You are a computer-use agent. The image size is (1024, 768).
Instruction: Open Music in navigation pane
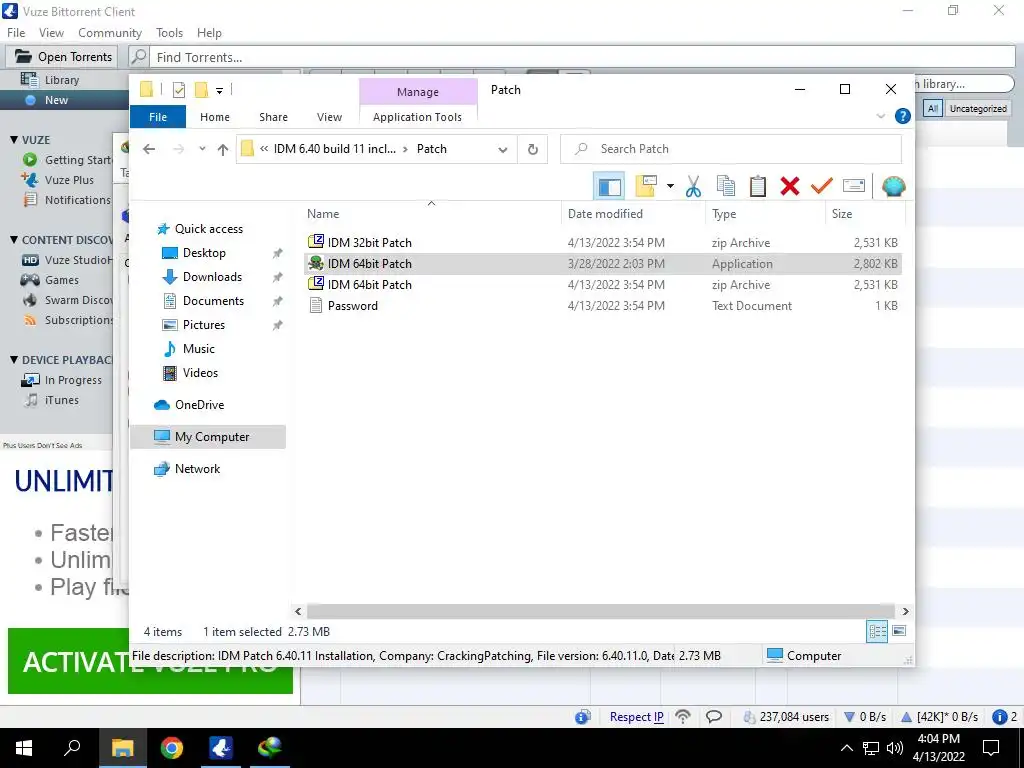[x=199, y=349]
